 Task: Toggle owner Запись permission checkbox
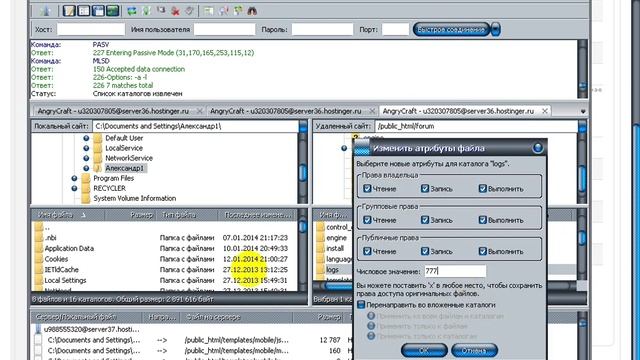(425, 189)
